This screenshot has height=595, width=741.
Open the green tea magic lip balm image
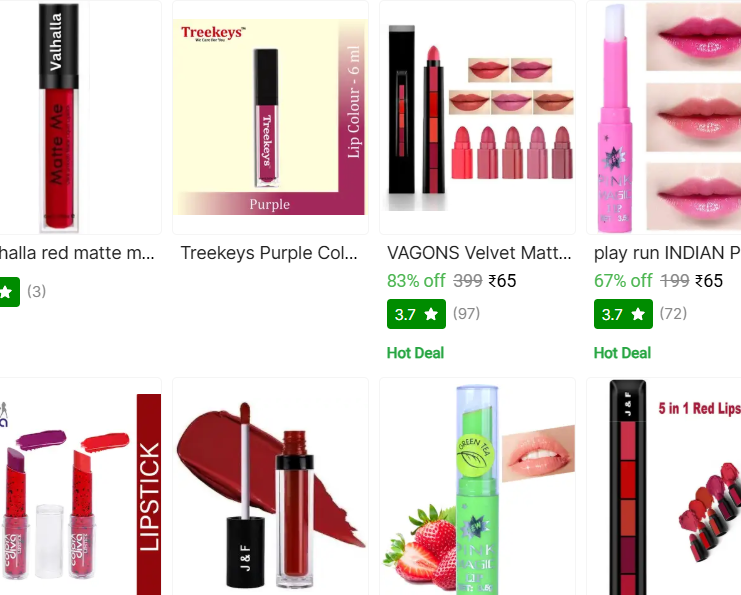click(477, 486)
